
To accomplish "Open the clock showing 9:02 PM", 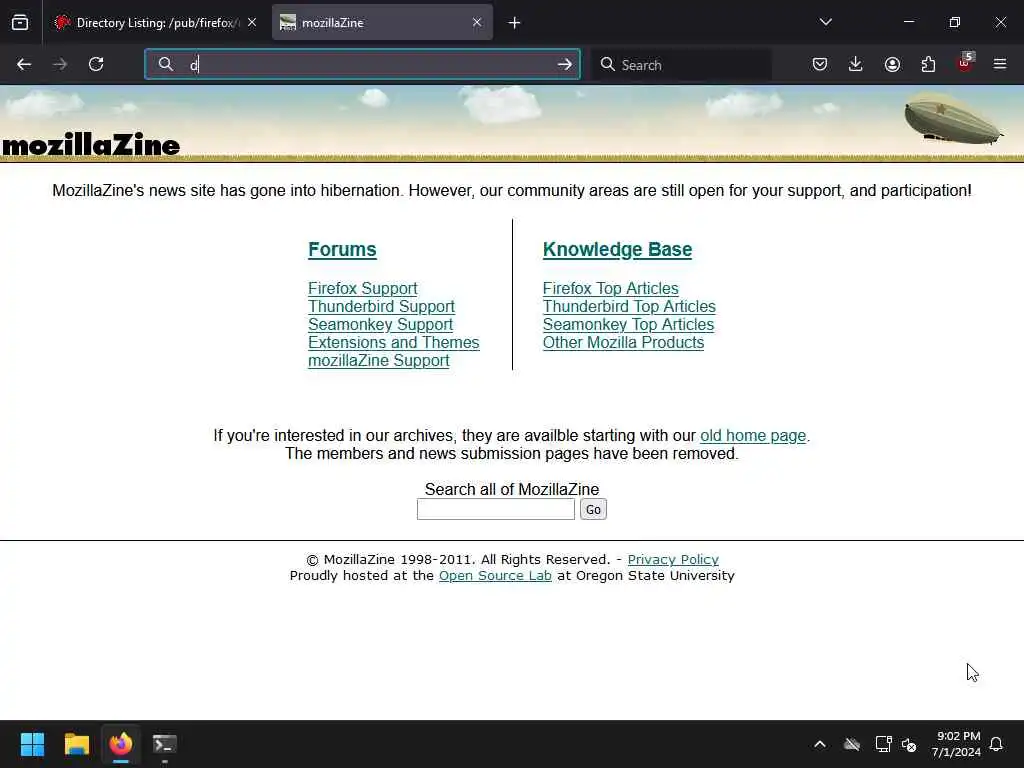I will pyautogui.click(x=955, y=744).
